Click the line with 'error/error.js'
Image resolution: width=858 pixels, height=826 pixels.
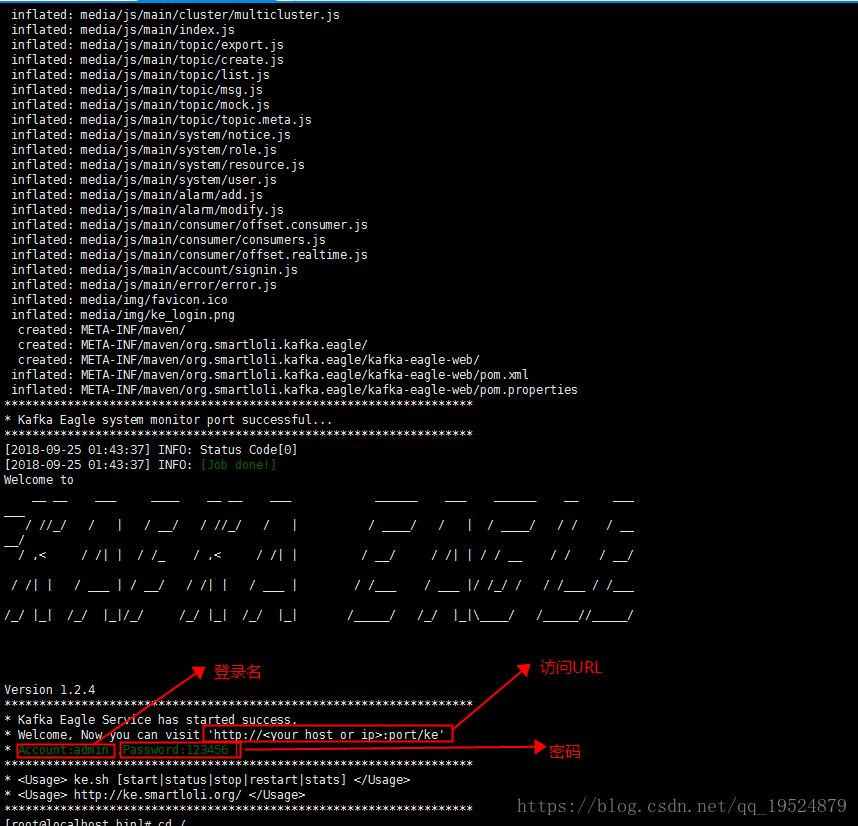[x=144, y=285]
